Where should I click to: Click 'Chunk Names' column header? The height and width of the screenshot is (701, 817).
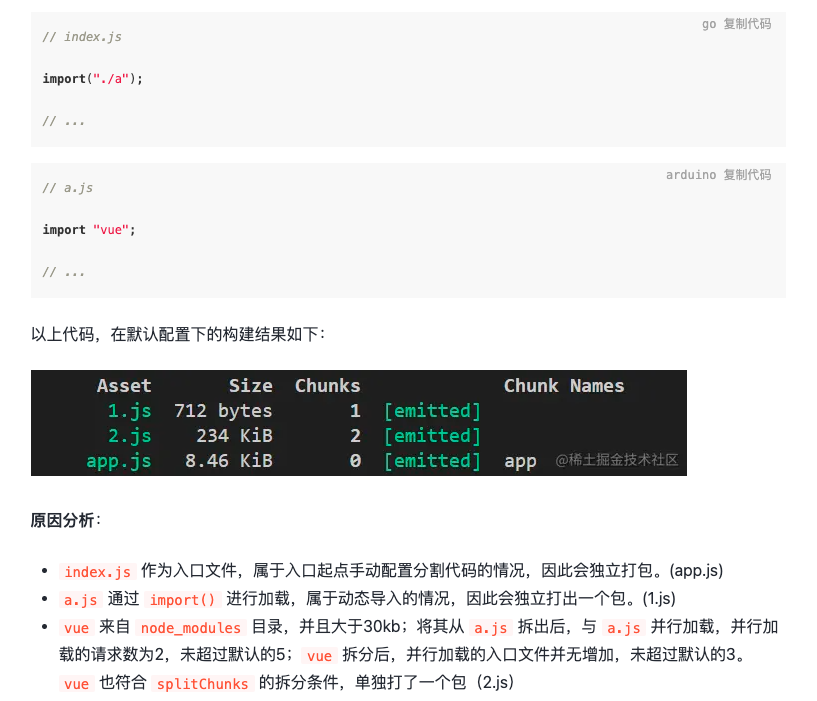click(564, 386)
